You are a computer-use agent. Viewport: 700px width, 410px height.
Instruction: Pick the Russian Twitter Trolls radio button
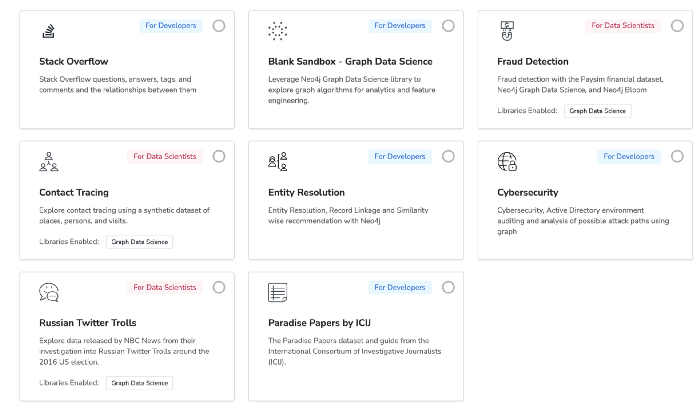(219, 287)
